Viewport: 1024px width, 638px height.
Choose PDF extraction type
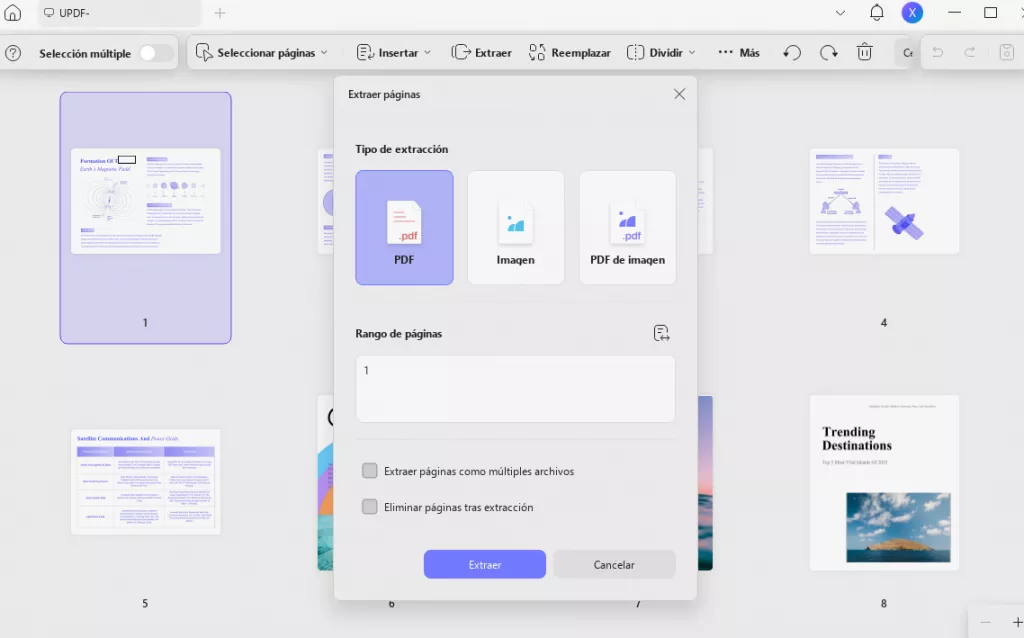click(404, 227)
